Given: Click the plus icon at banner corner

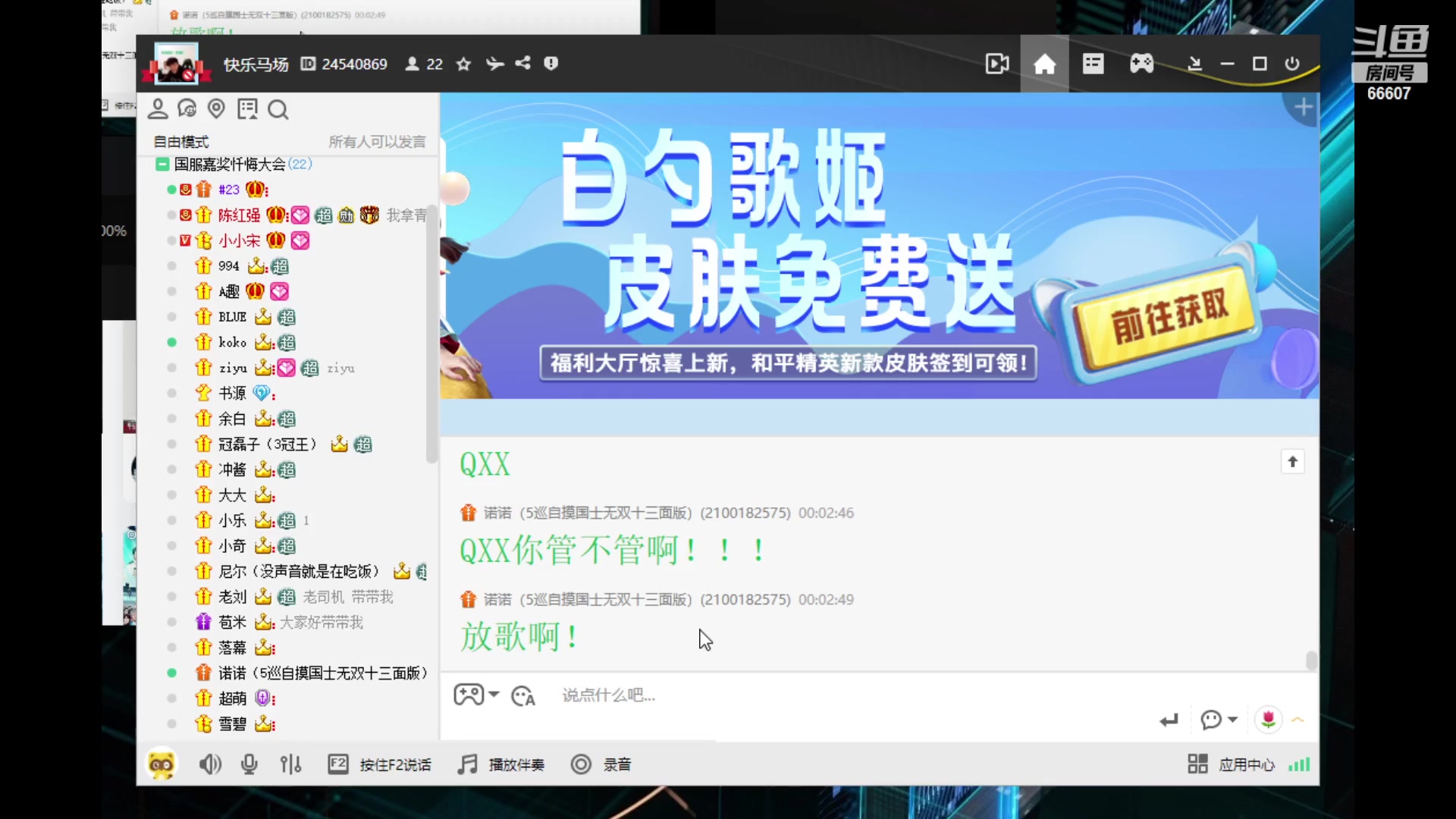Looking at the screenshot, I should 1304,108.
